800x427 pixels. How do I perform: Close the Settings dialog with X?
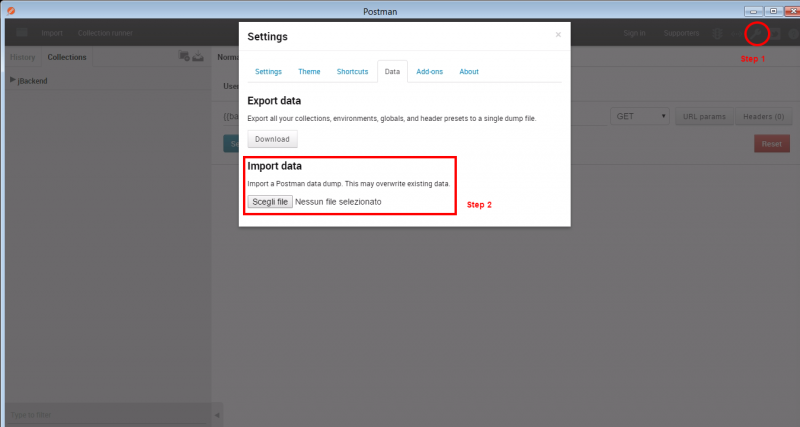(x=558, y=35)
